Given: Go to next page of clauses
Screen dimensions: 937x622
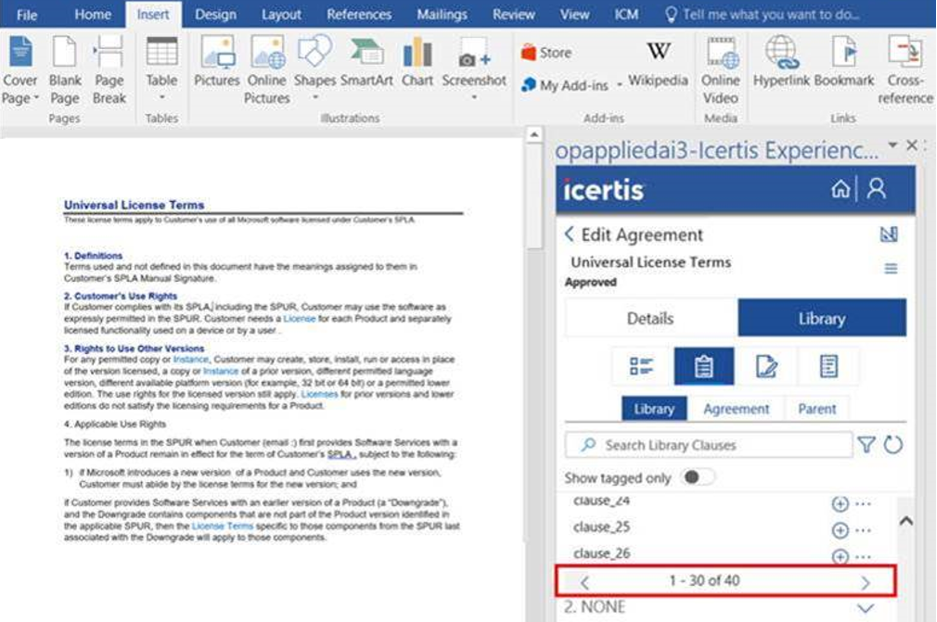Looking at the screenshot, I should tap(865, 582).
